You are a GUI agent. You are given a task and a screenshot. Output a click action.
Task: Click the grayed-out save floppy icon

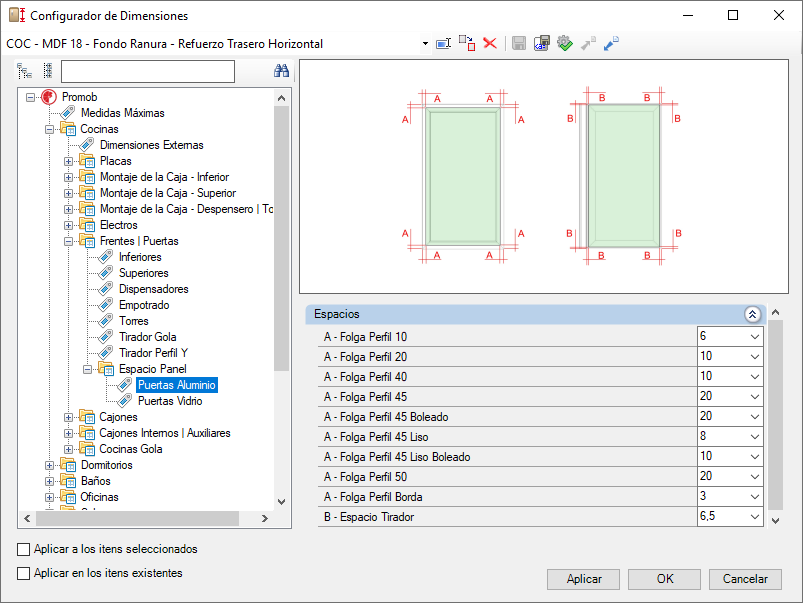519,44
